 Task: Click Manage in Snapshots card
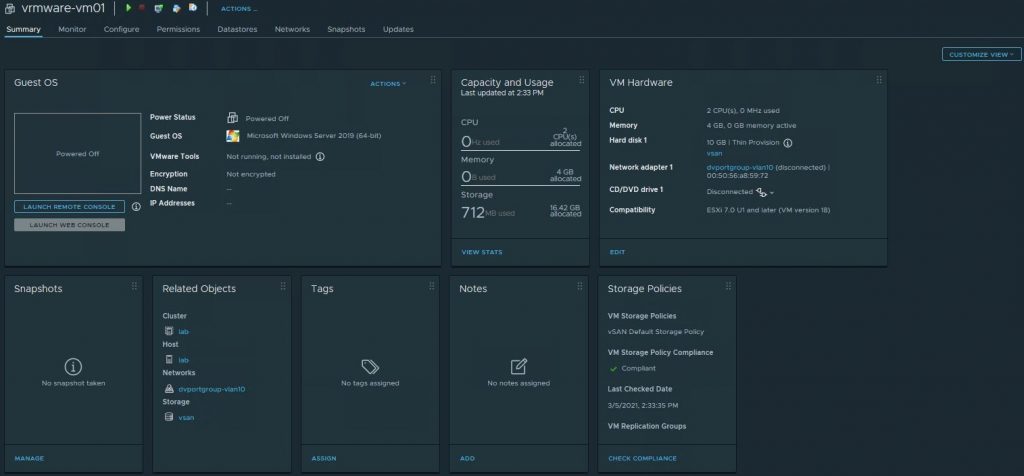[x=29, y=458]
